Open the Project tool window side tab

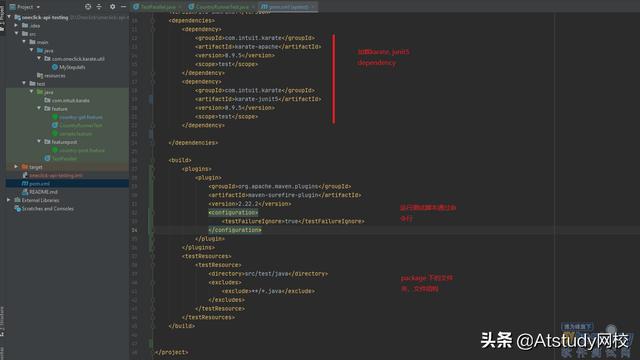point(2,20)
